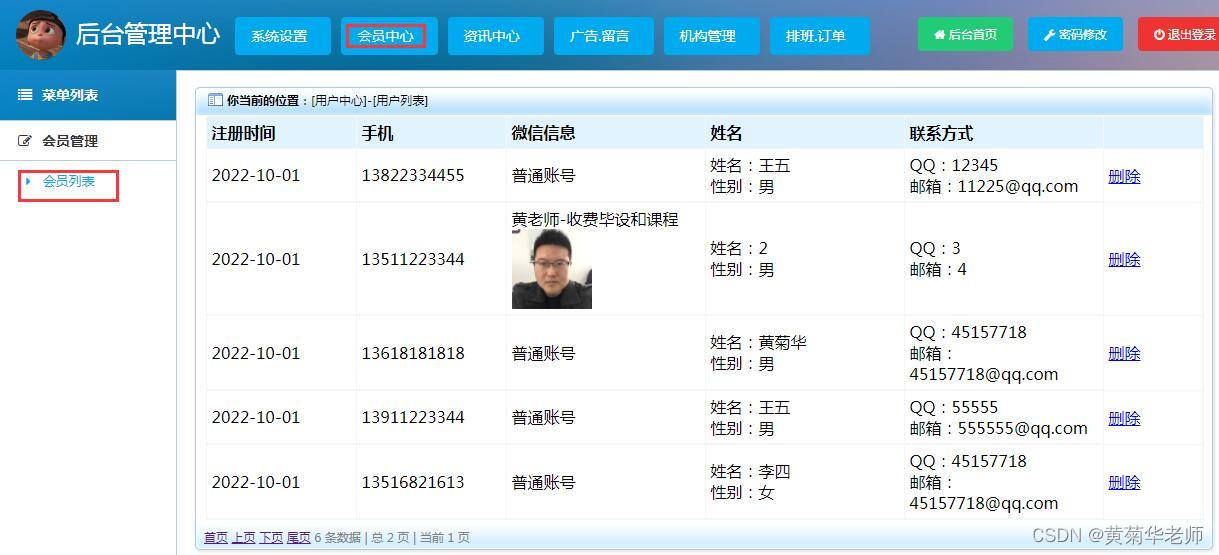
Task: Click phone number 13618181818
Action: click(x=413, y=353)
